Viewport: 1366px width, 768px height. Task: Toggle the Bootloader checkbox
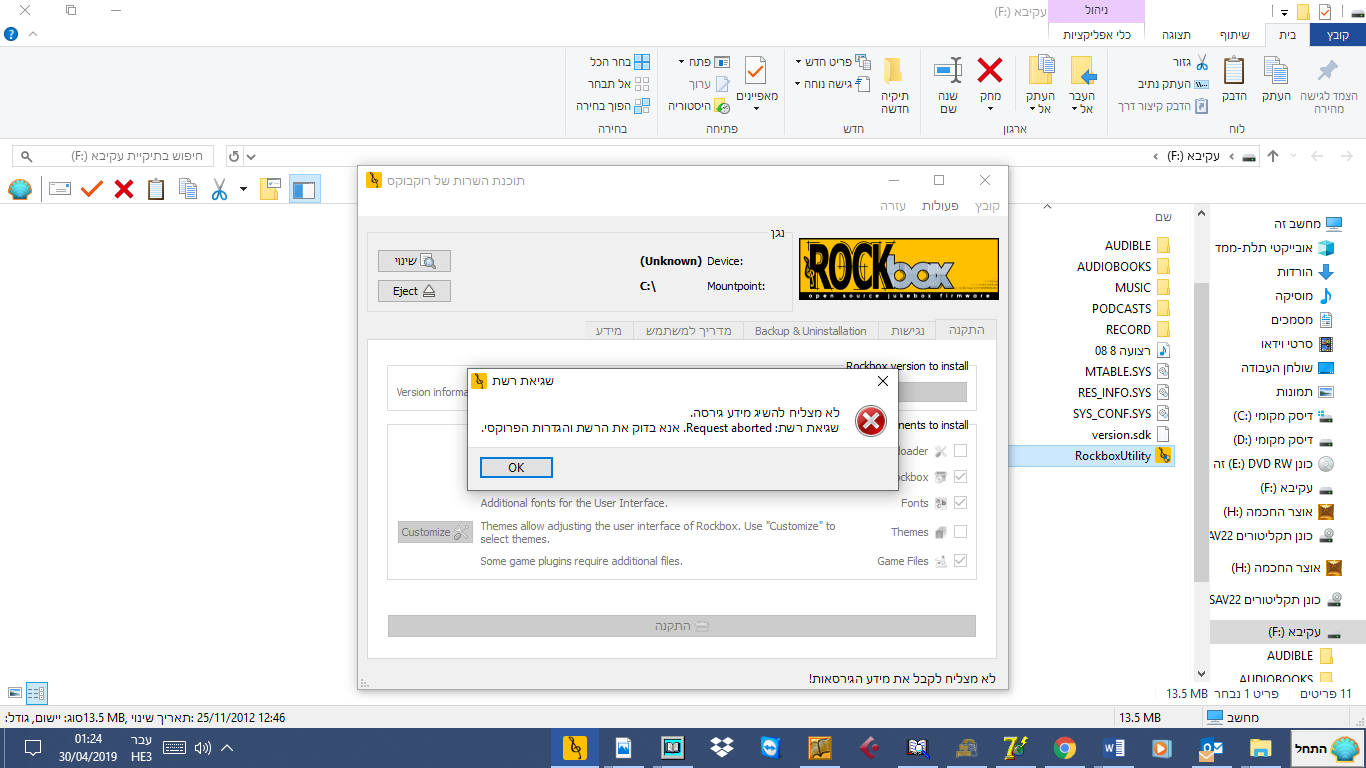click(960, 451)
